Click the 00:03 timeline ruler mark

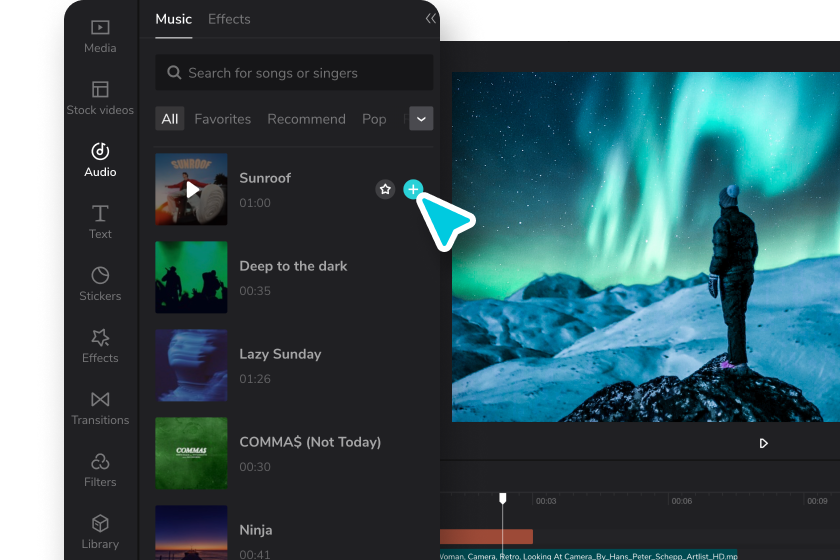point(546,501)
